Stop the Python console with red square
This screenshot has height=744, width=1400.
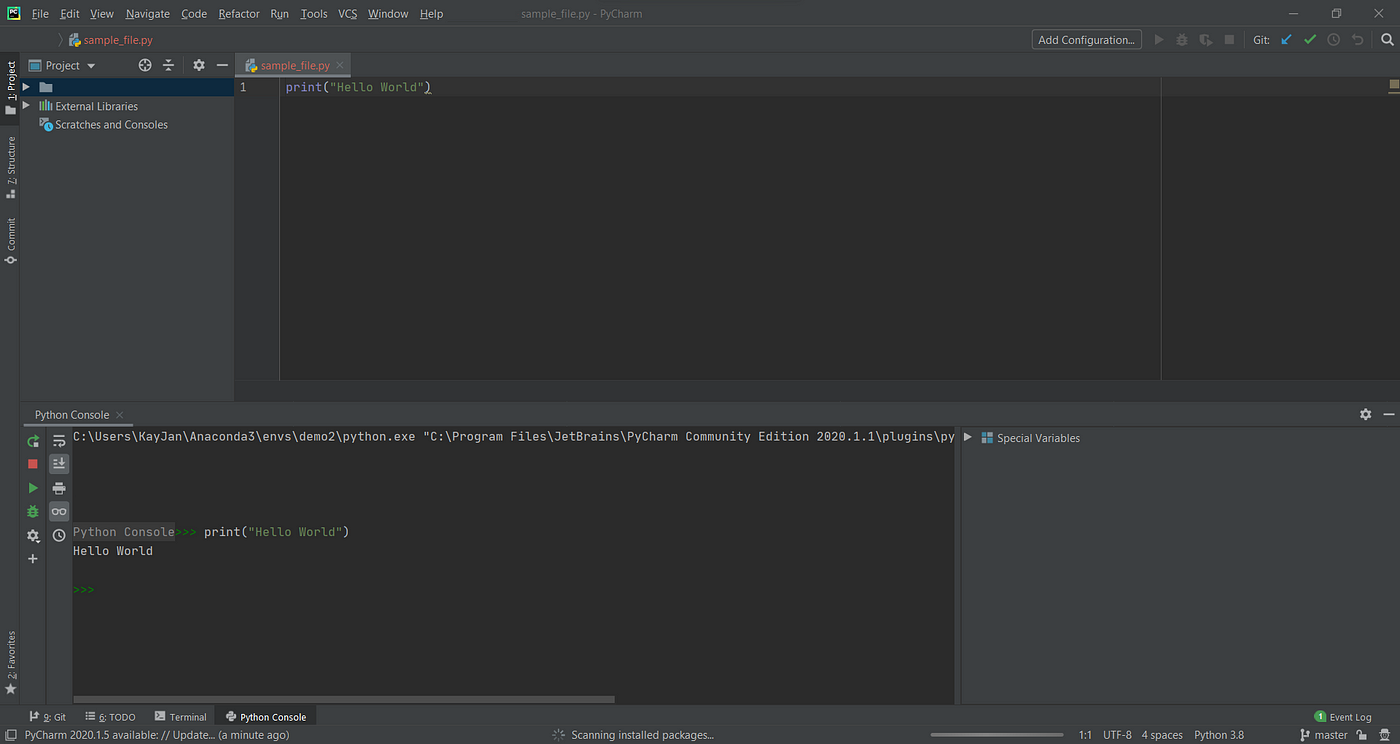[33, 464]
